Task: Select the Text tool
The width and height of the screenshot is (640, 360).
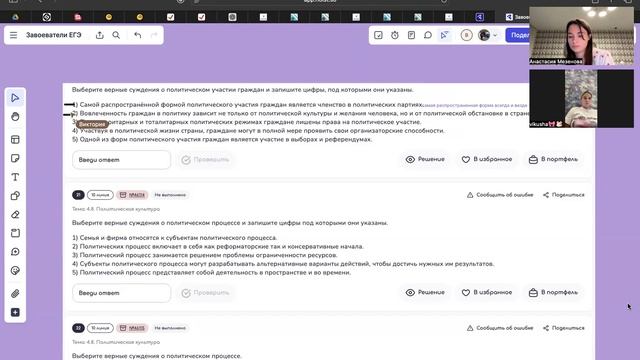Action: click(15, 177)
